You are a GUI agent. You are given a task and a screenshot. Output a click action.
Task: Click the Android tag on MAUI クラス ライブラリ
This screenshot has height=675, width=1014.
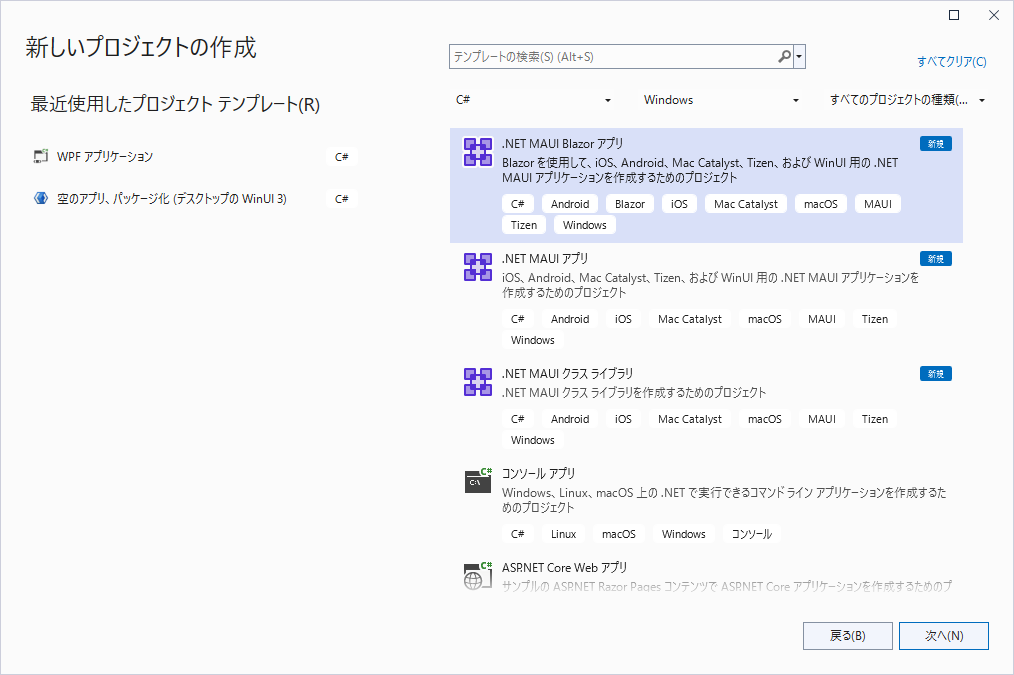pyautogui.click(x=570, y=419)
